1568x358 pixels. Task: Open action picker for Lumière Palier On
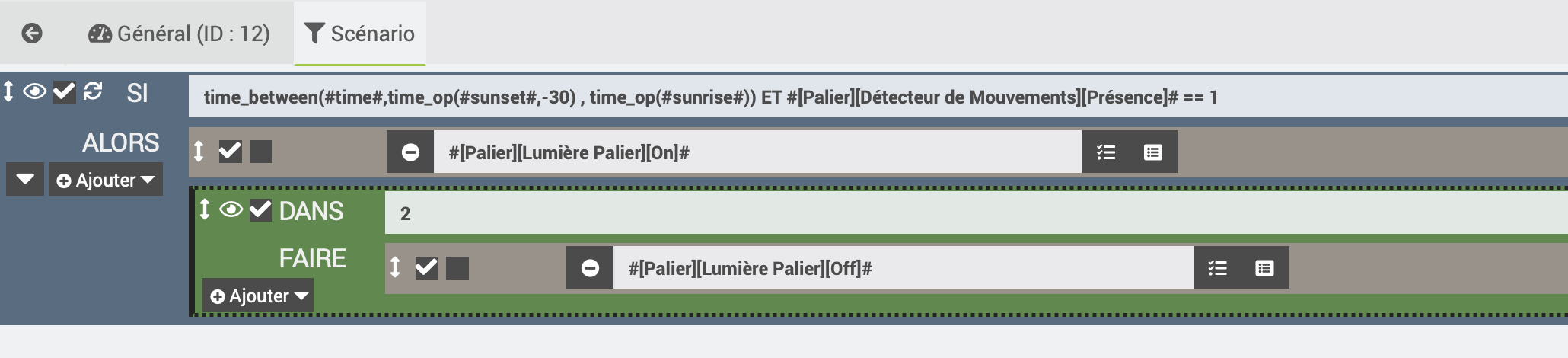click(1106, 152)
